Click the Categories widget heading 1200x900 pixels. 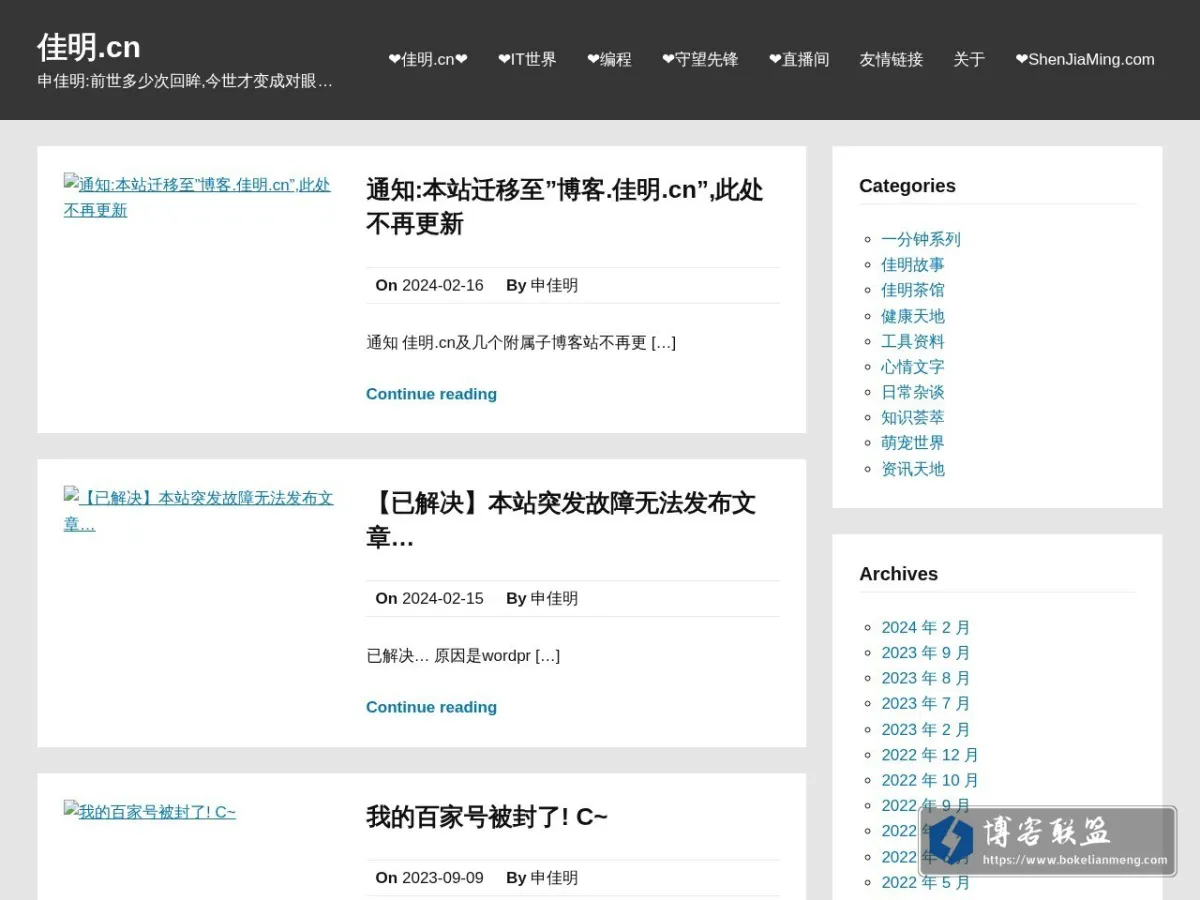coord(907,186)
